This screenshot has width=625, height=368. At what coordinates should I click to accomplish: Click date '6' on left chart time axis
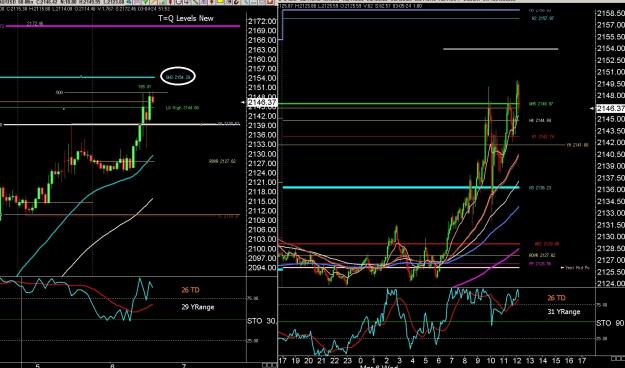click(x=112, y=366)
